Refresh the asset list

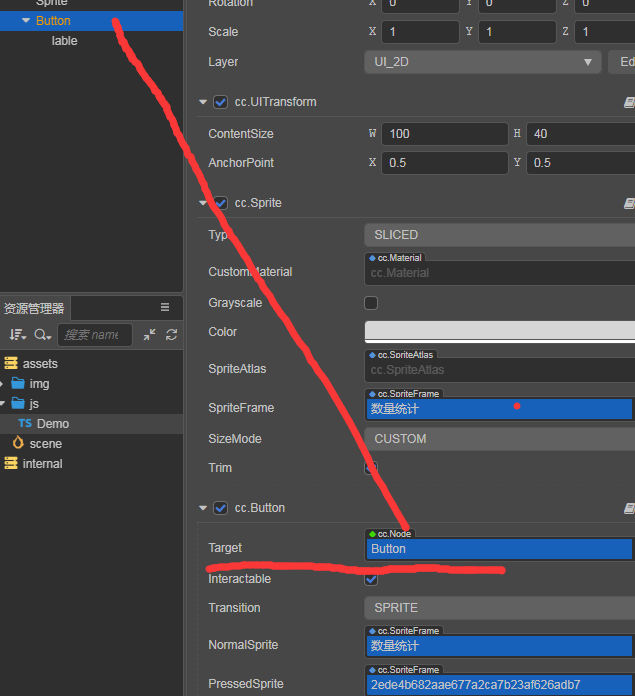click(171, 335)
